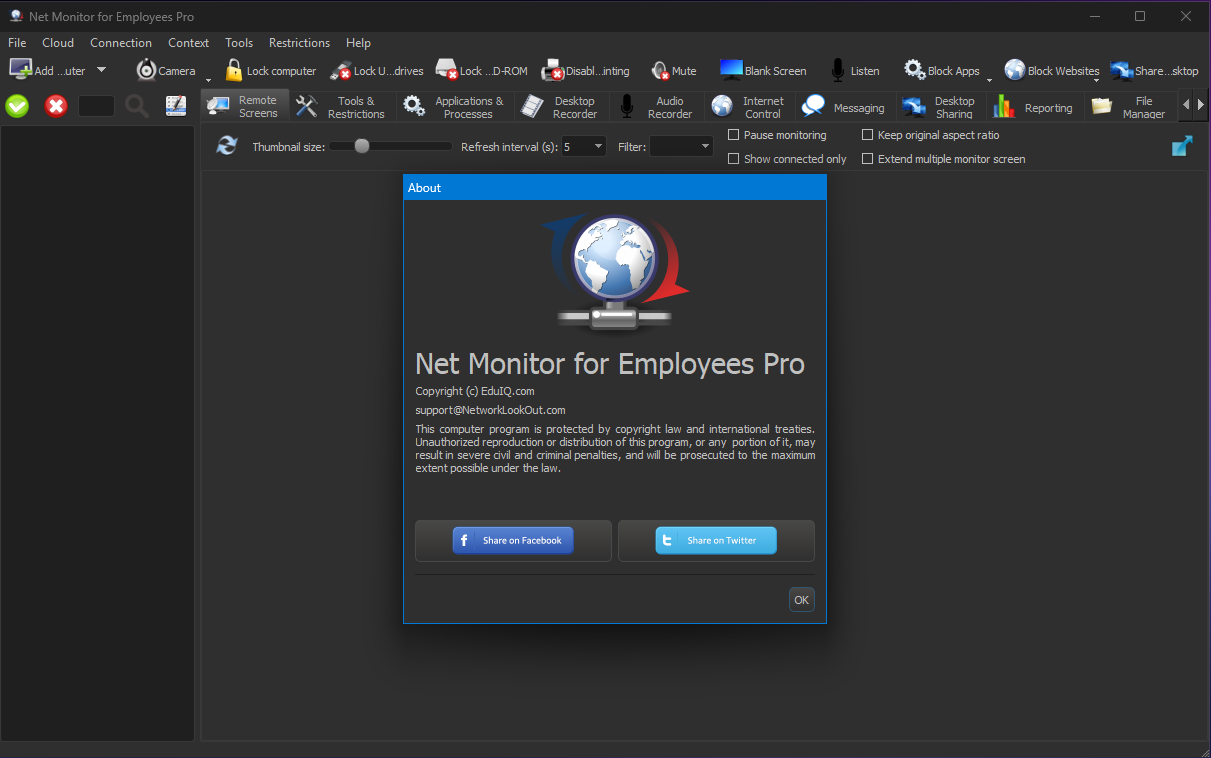Open the Tools menu
Image resolution: width=1211 pixels, height=758 pixels.
(239, 43)
